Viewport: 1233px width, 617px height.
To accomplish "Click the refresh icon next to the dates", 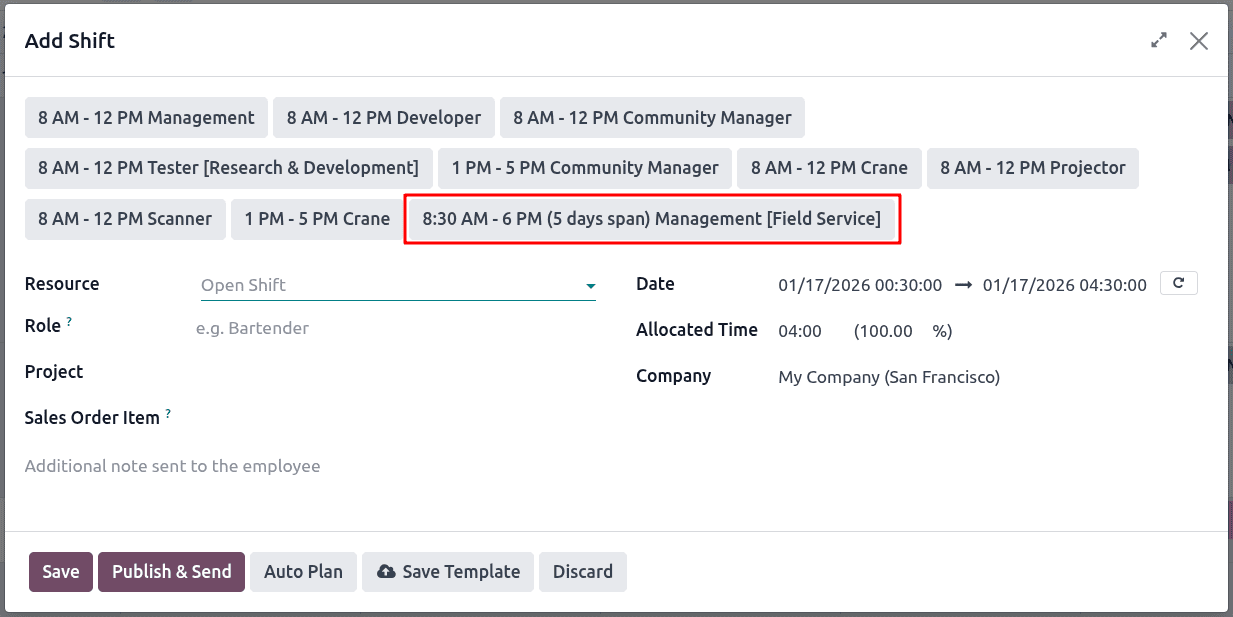I will 1178,283.
